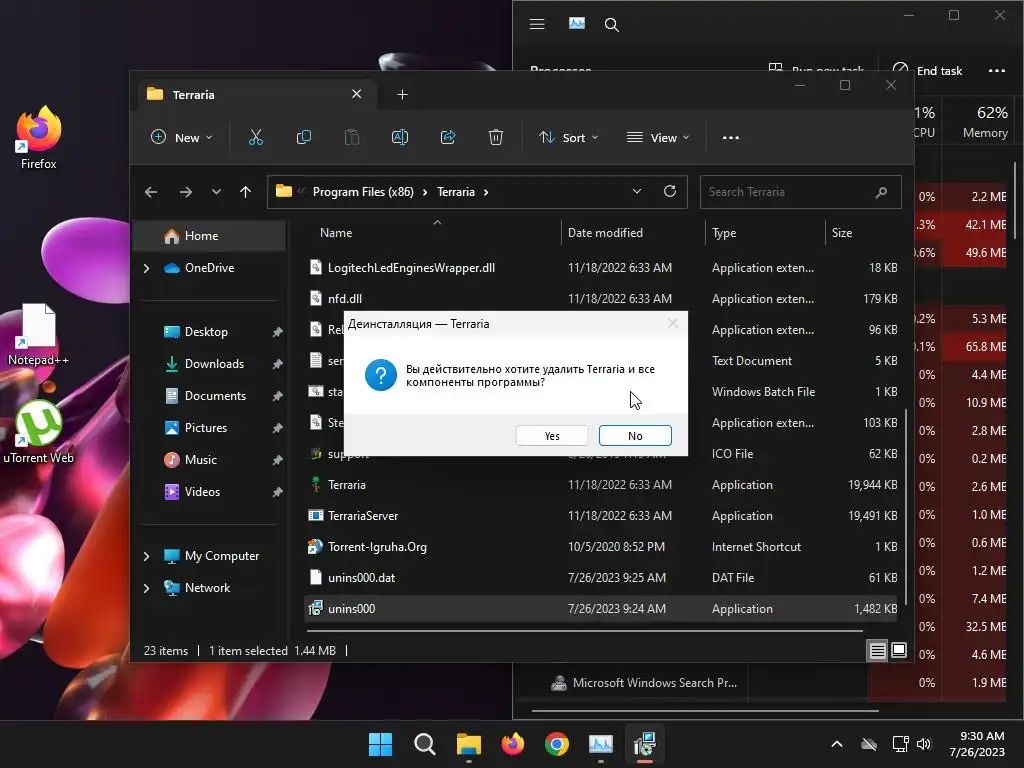This screenshot has width=1024, height=768.
Task: Click the Cut scissors icon
Action: click(255, 137)
